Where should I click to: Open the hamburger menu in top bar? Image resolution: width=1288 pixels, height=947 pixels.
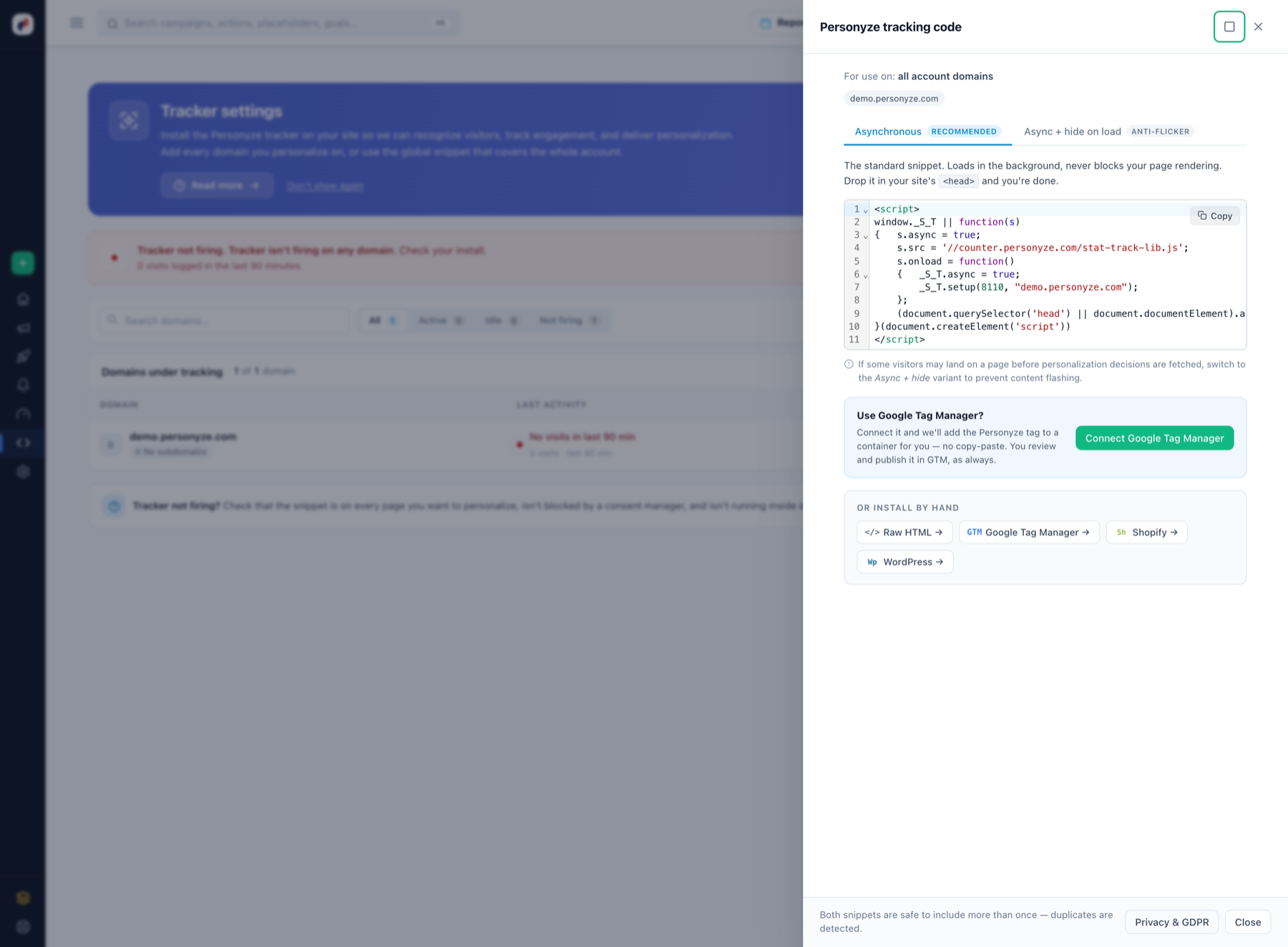(77, 23)
